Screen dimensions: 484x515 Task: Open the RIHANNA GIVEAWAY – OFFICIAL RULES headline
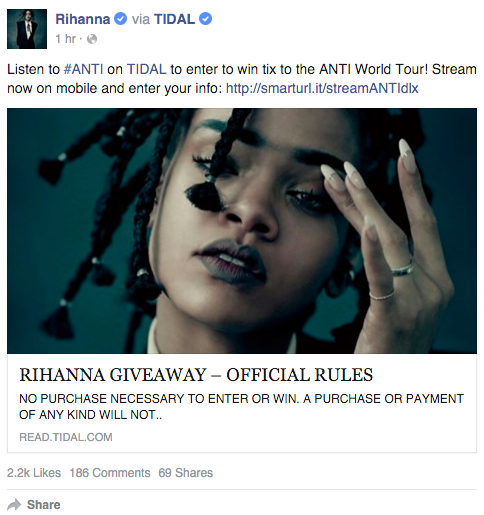pyautogui.click(x=196, y=375)
